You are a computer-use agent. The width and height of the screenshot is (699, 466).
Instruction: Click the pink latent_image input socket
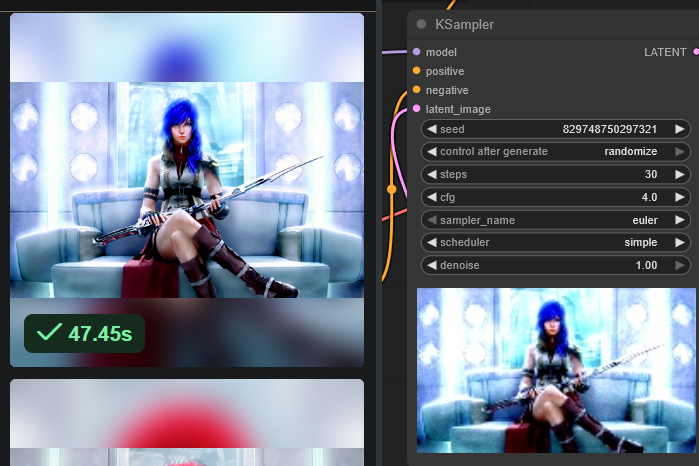pos(416,108)
